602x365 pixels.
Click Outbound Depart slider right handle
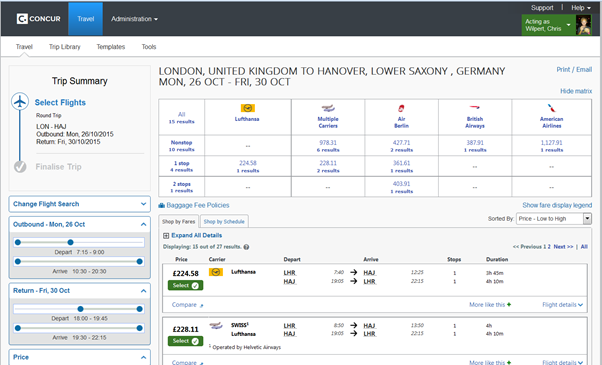(70, 242)
